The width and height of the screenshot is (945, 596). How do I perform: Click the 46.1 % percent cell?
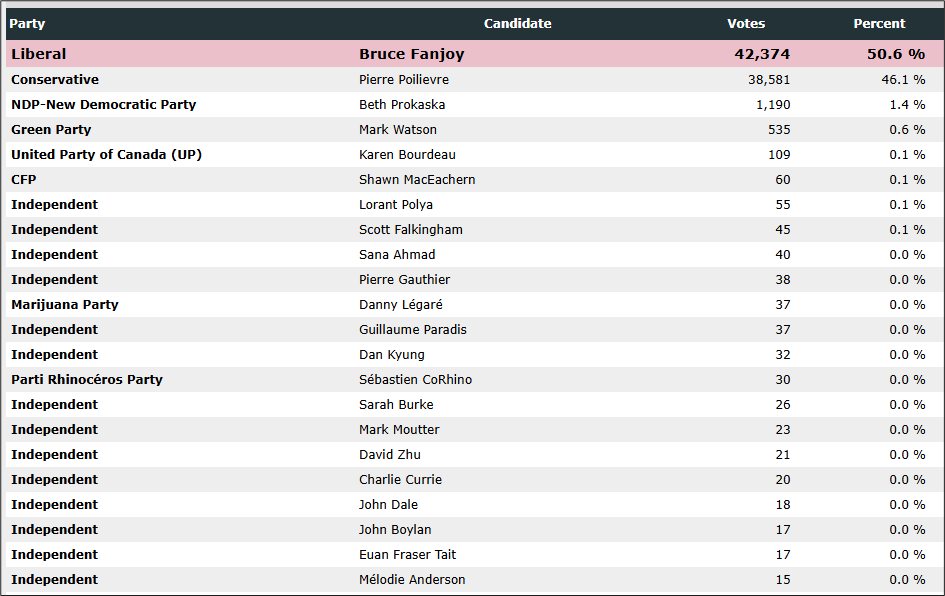[x=903, y=80]
